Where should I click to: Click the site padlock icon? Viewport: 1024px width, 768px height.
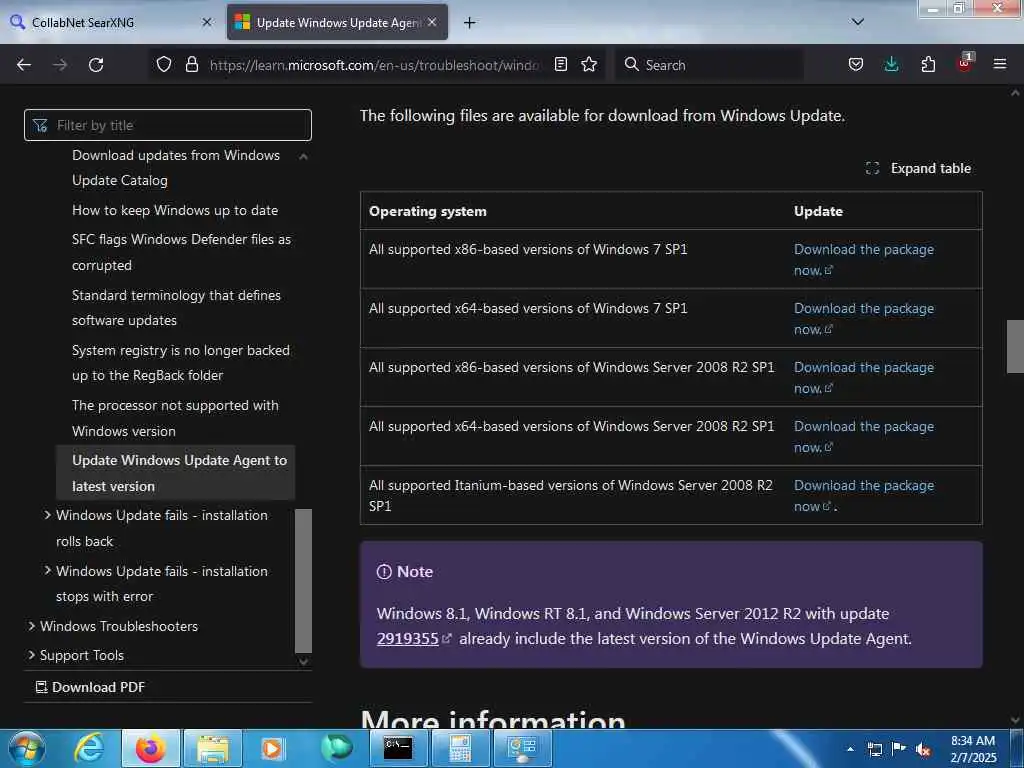(x=191, y=64)
